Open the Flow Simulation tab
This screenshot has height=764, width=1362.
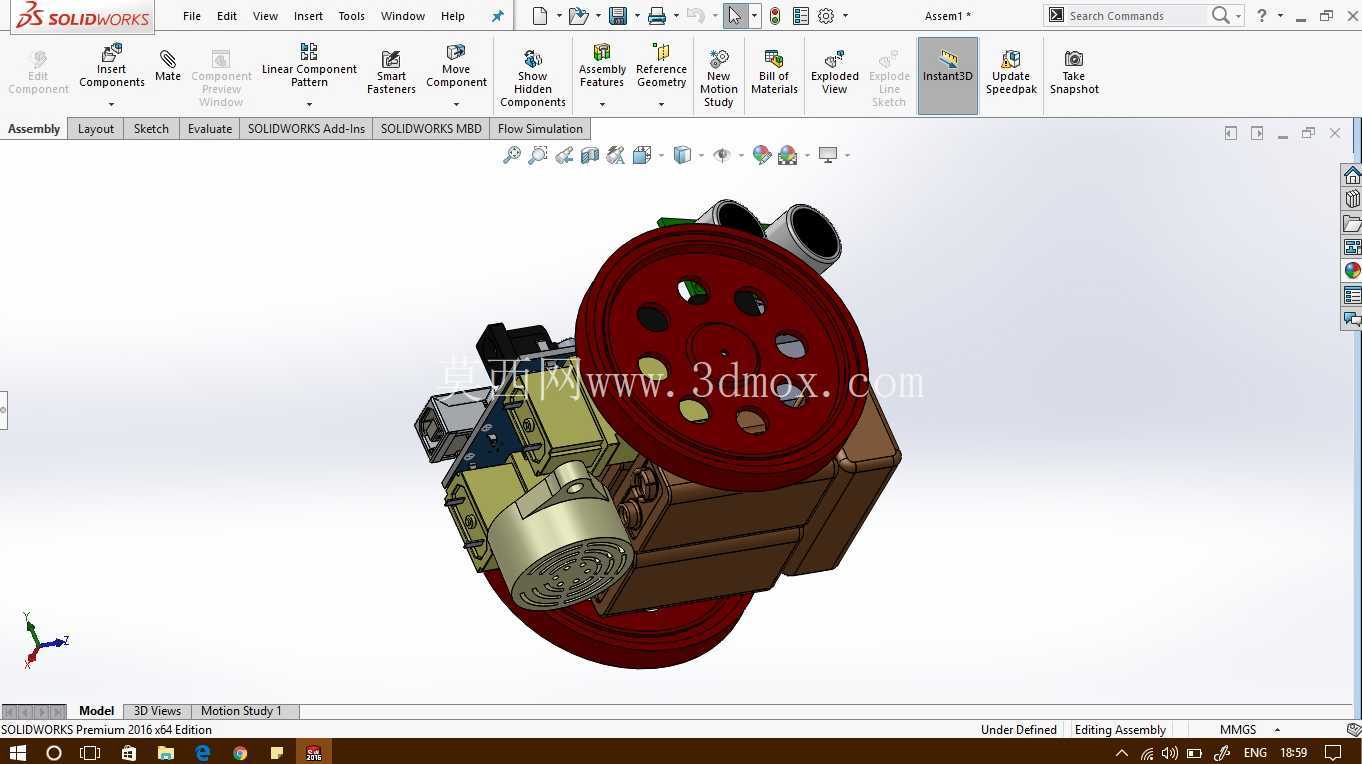click(x=540, y=129)
